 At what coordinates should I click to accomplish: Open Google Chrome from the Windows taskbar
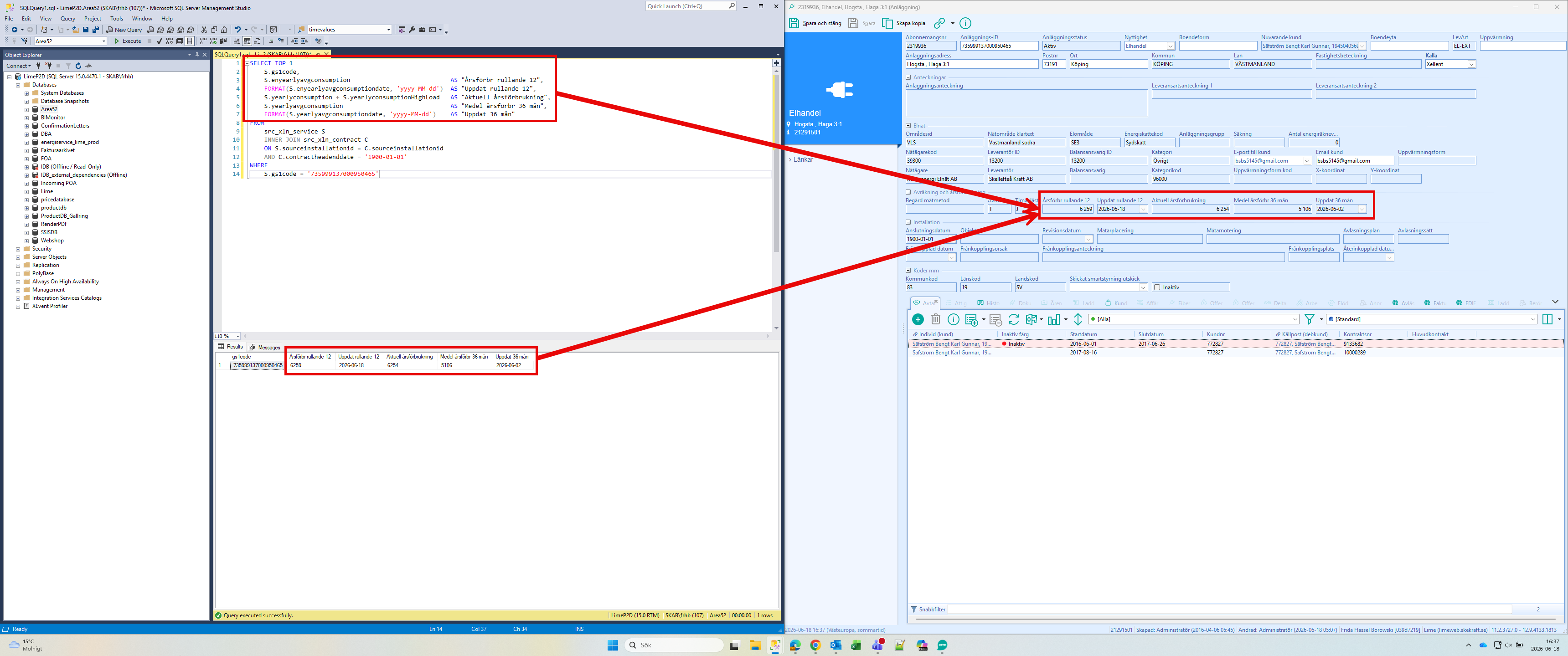(x=815, y=645)
